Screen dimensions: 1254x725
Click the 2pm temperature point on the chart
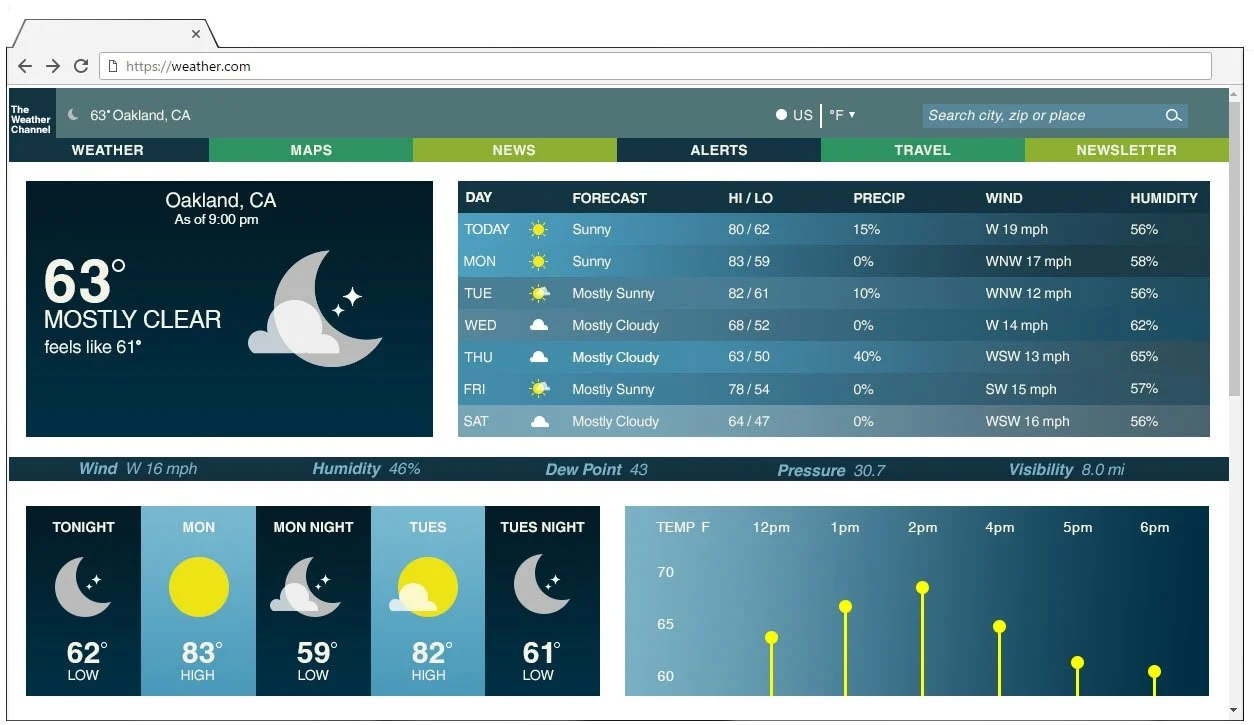tap(922, 587)
